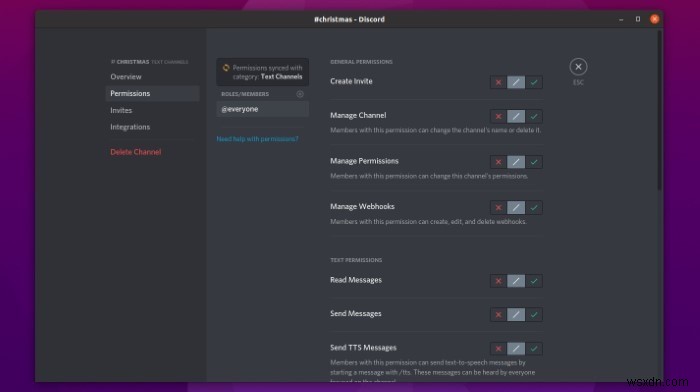Allow the Send Messages permission

coord(534,315)
